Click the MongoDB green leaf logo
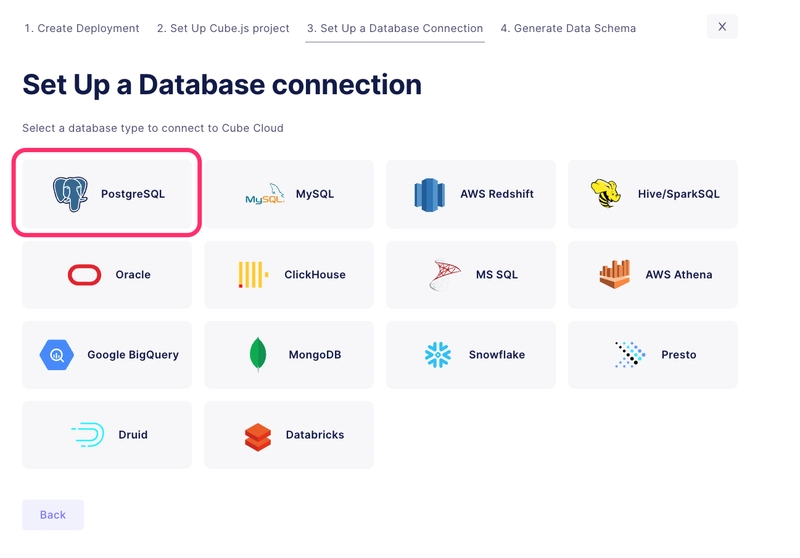Image resolution: width=800 pixels, height=558 pixels. 258,354
